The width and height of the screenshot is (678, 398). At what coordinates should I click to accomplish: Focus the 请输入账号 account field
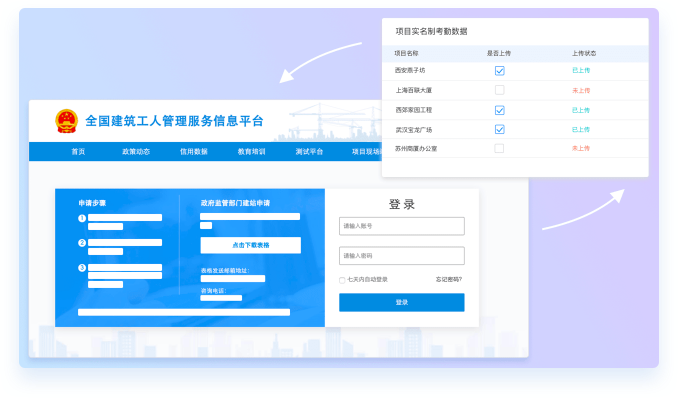402,226
